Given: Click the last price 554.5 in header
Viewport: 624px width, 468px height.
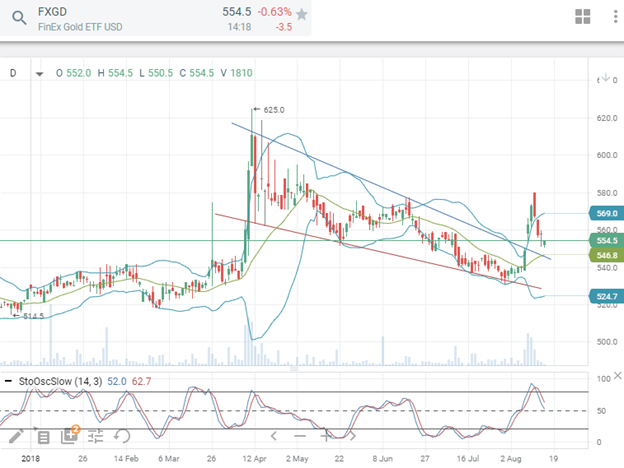Looking at the screenshot, I should (237, 12).
